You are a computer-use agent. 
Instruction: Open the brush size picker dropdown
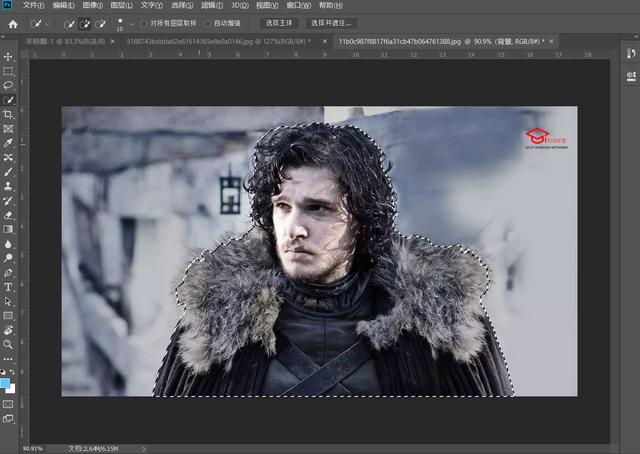131,25
